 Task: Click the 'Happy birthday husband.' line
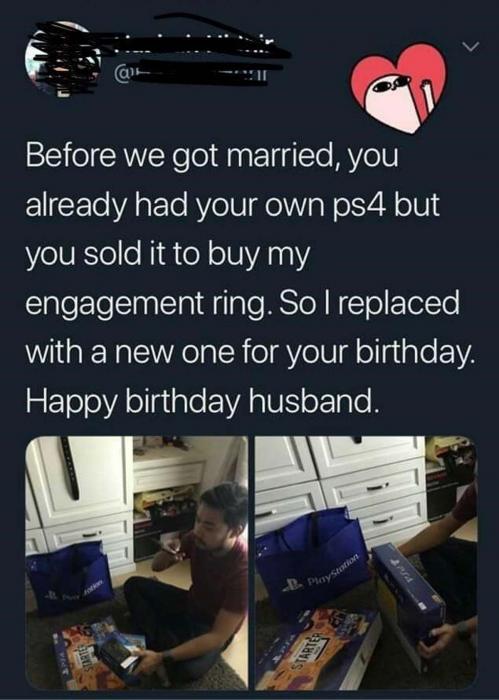coord(202,400)
